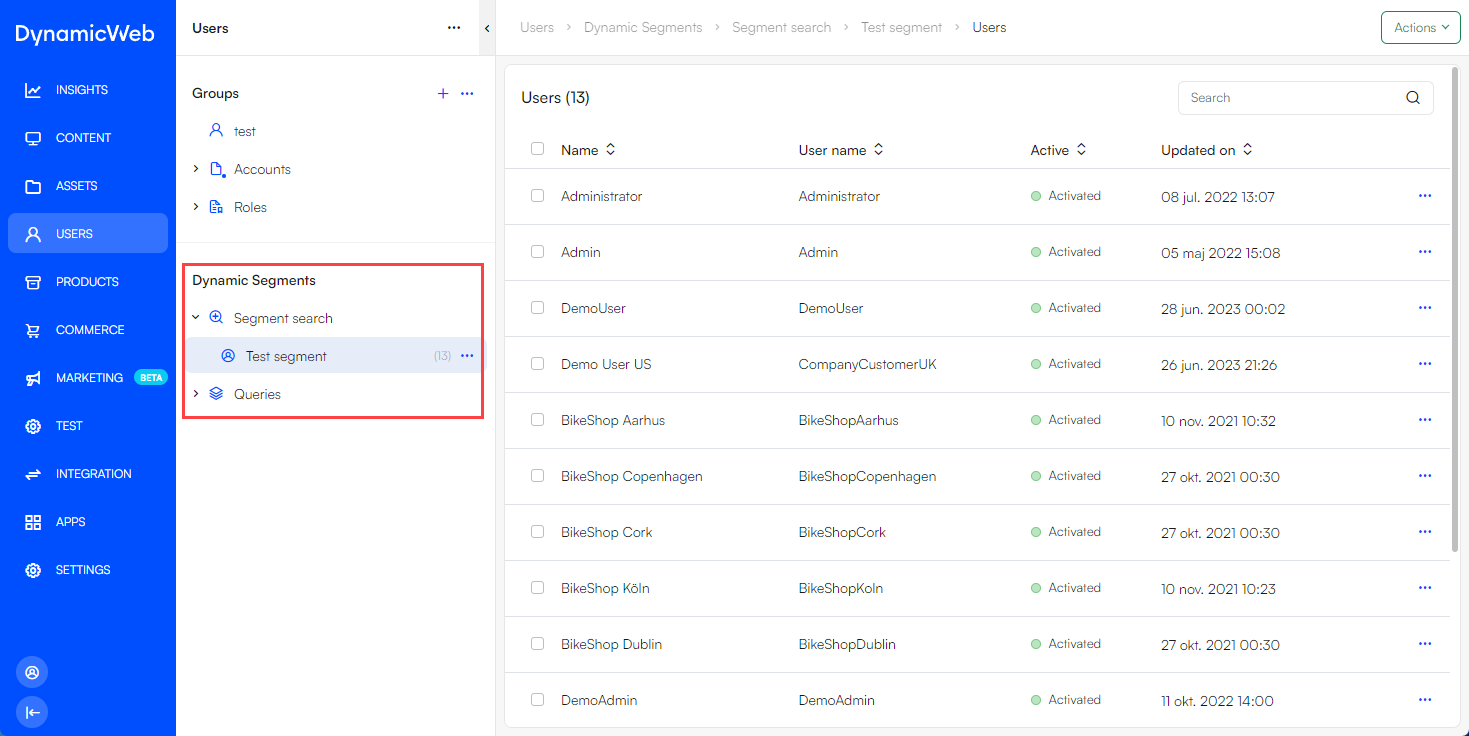This screenshot has height=736, width=1469.
Task: Open row options for BikeShop Cork
Action: (x=1425, y=532)
